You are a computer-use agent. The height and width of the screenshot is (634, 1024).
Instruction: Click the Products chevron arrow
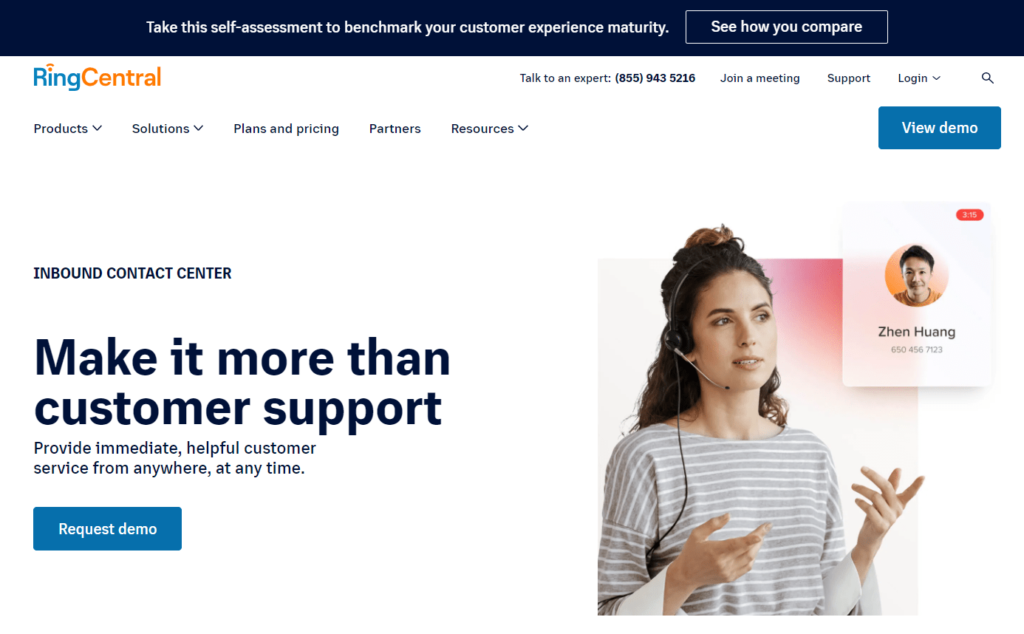97,128
